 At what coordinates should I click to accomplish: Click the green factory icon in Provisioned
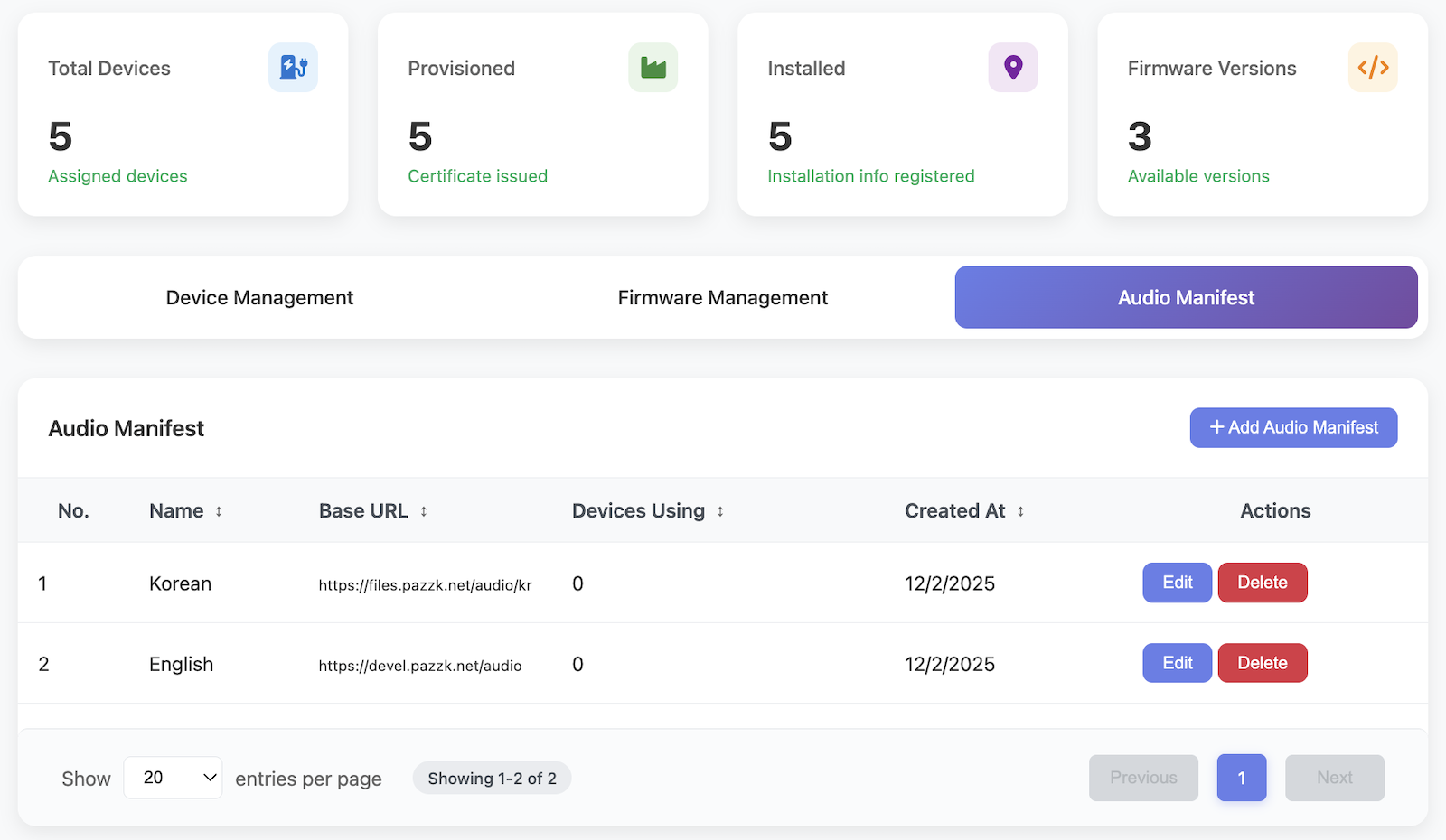[653, 68]
